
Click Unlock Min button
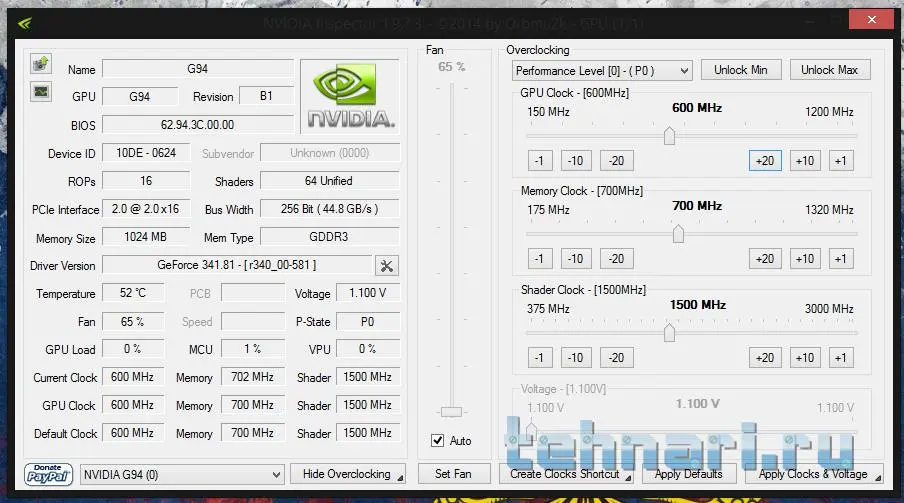741,70
